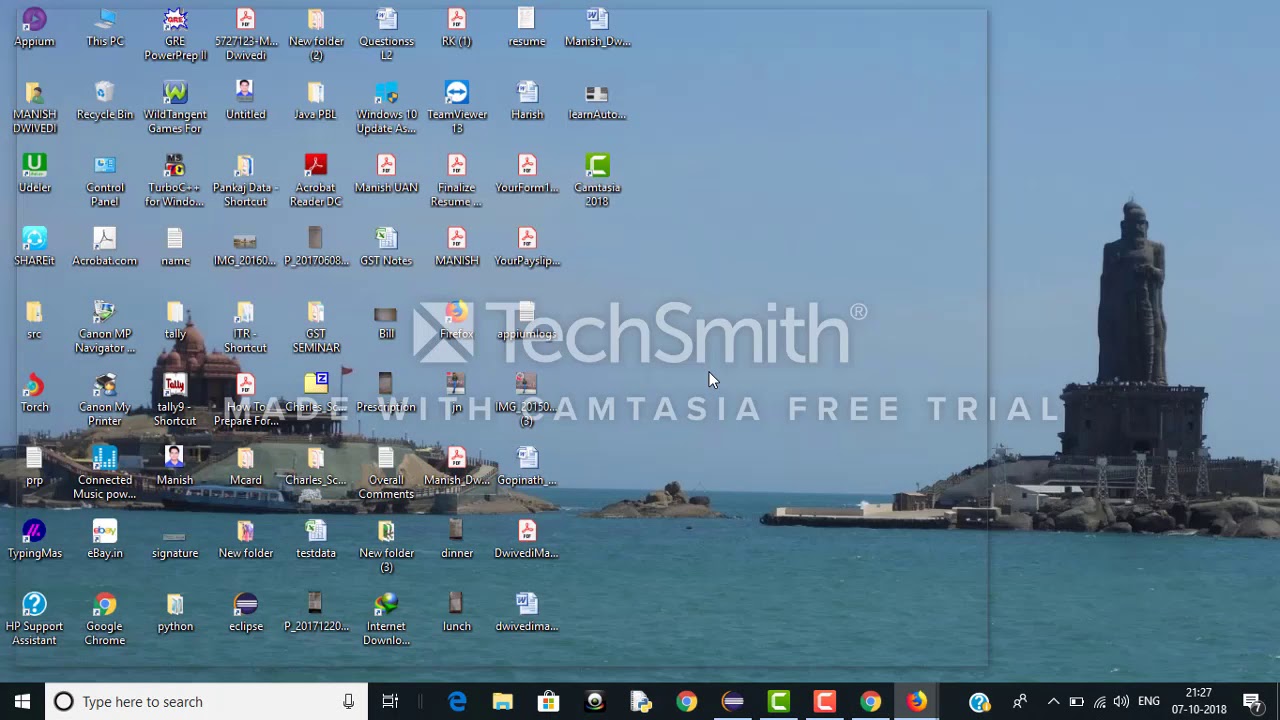Launch GRE PowerPrep II shortcut
Viewport: 1280px width, 720px height.
[x=175, y=35]
